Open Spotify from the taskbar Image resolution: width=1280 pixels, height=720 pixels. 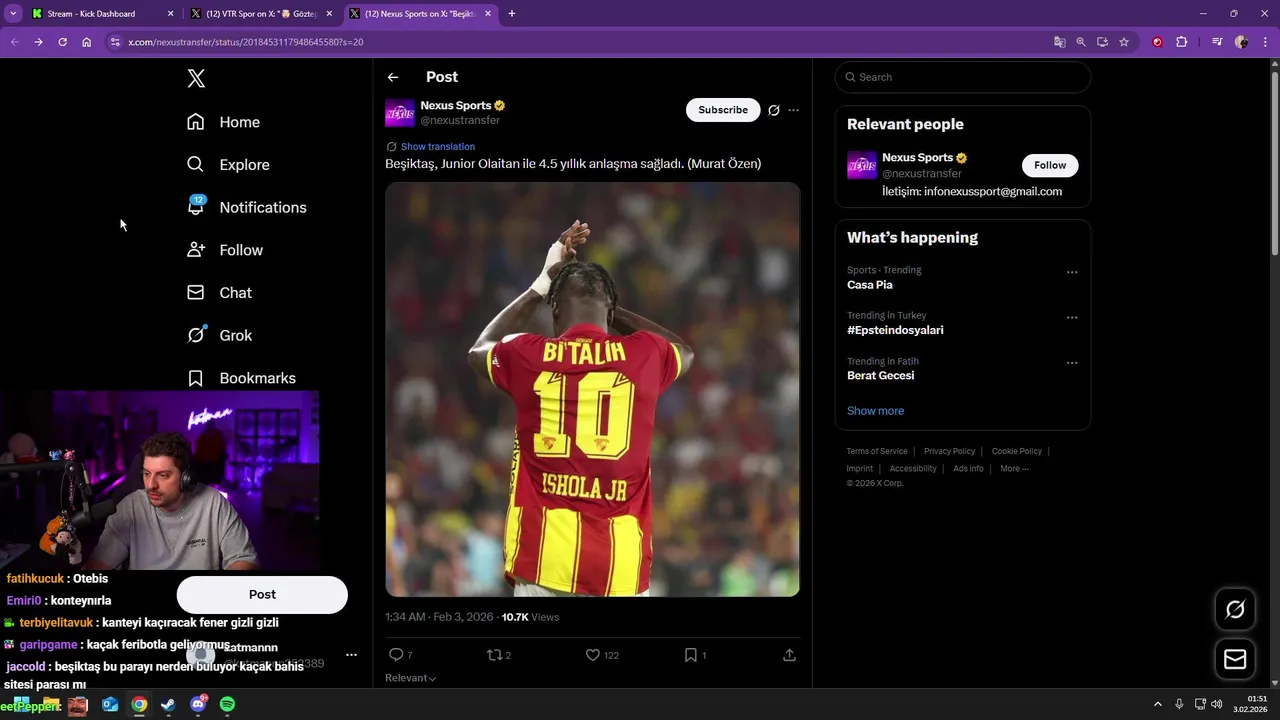click(x=227, y=705)
